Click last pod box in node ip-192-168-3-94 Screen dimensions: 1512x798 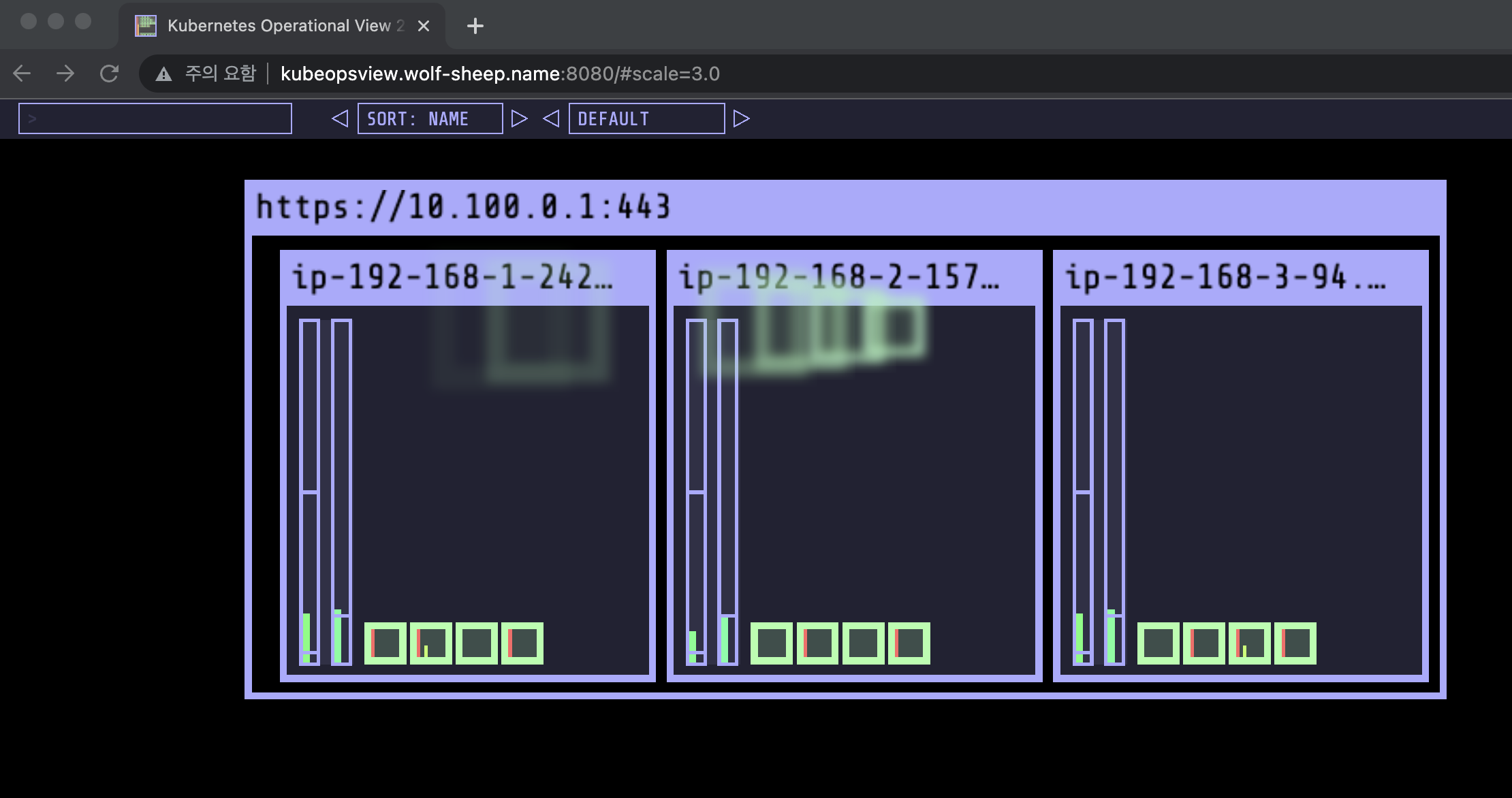pyautogui.click(x=1295, y=643)
